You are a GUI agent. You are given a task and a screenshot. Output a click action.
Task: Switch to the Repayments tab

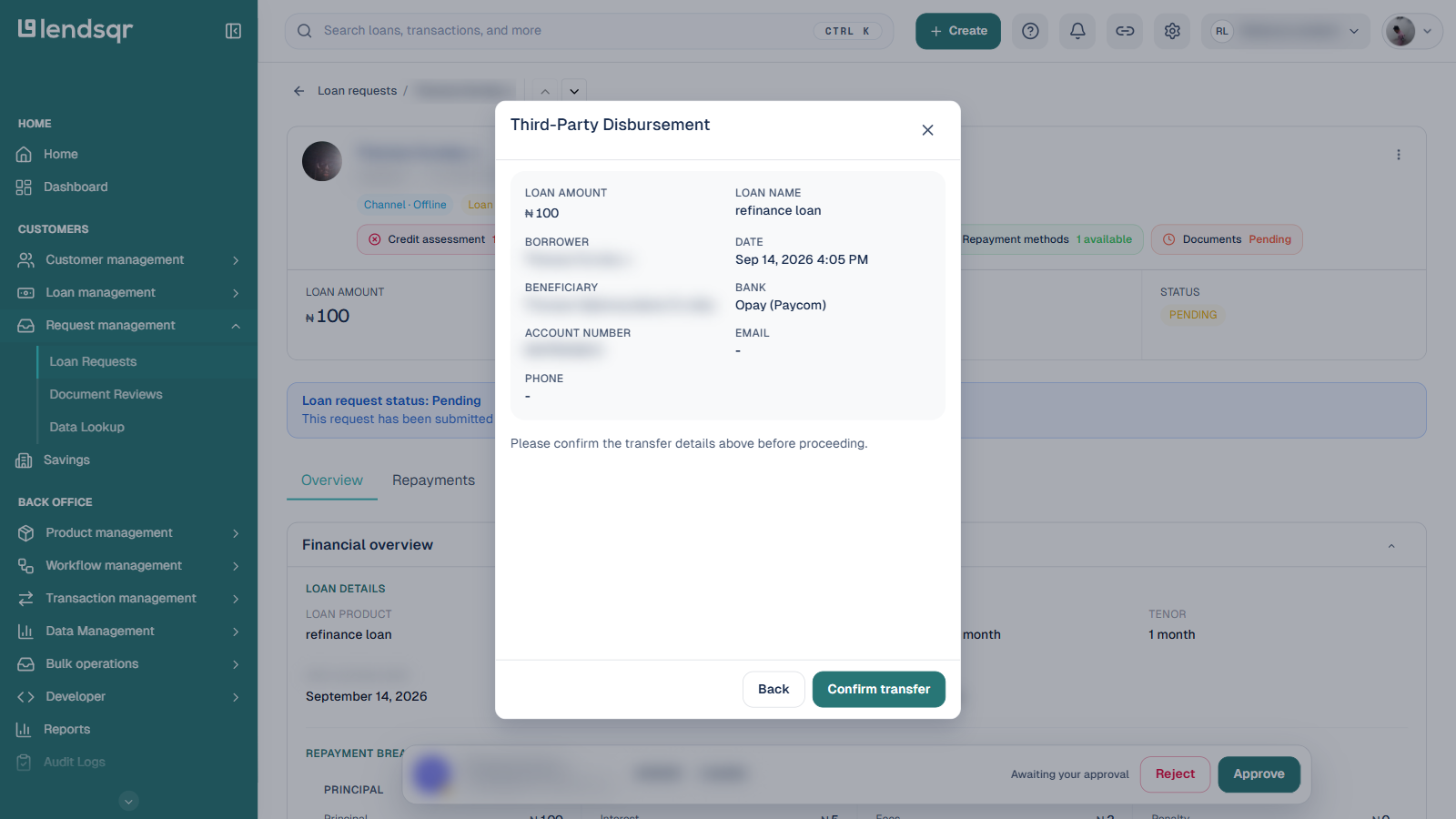click(433, 480)
